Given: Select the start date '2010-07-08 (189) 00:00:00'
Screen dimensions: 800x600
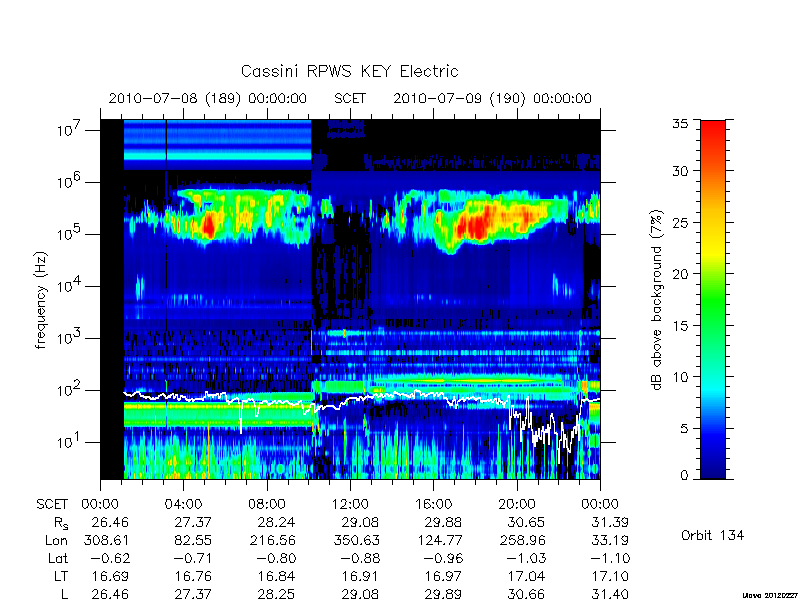Looking at the screenshot, I should [x=208, y=98].
